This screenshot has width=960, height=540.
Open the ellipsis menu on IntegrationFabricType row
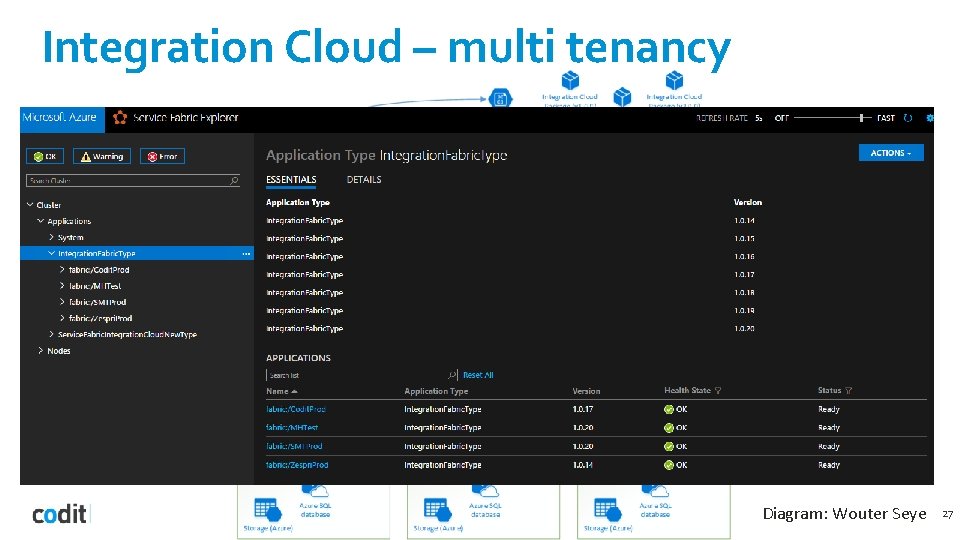pos(246,253)
